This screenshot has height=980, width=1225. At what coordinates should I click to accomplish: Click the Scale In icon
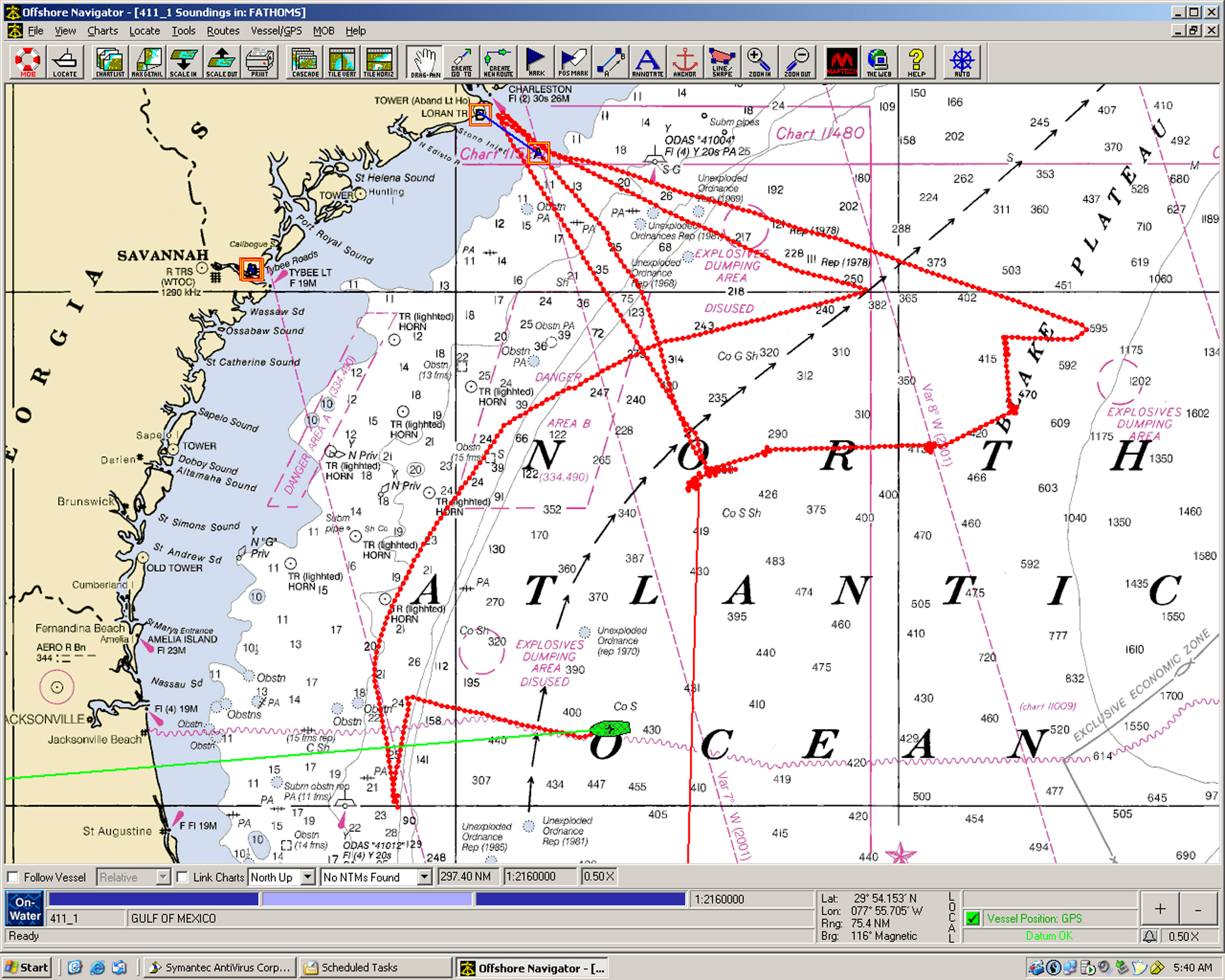click(x=183, y=62)
